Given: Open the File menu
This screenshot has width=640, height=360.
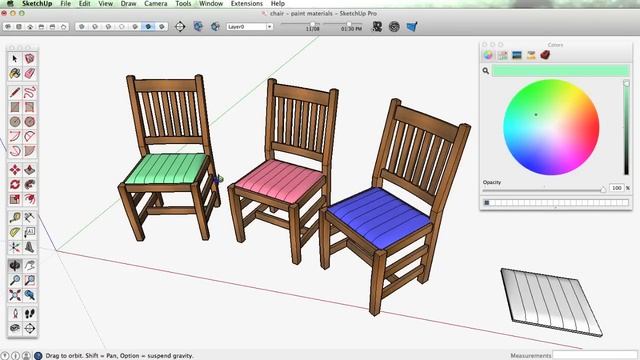Looking at the screenshot, I should pos(65,4).
